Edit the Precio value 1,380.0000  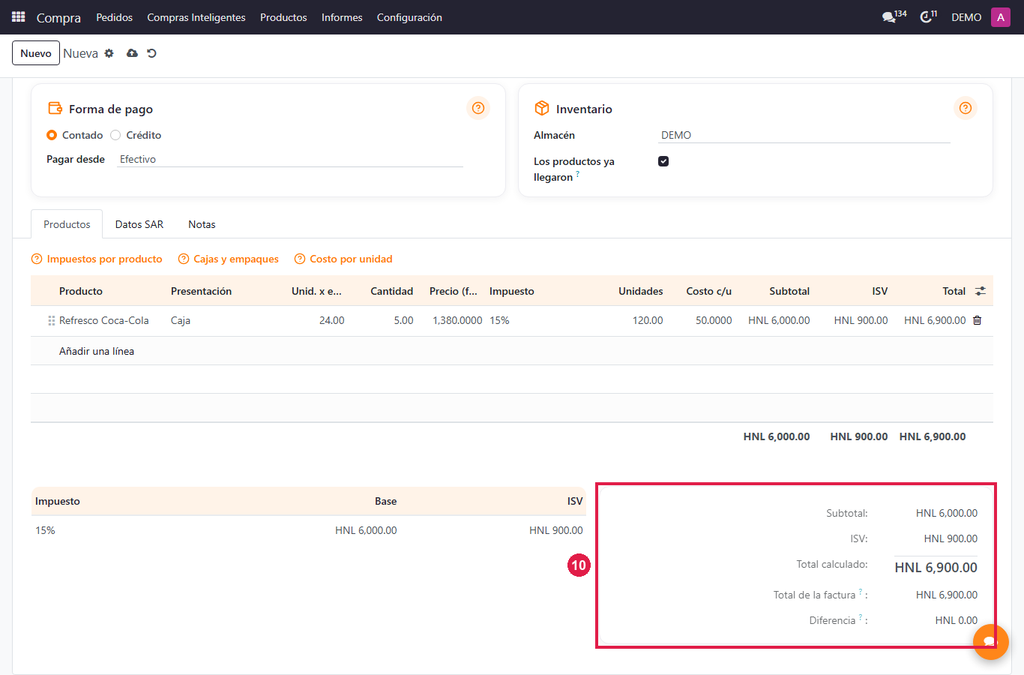457,321
